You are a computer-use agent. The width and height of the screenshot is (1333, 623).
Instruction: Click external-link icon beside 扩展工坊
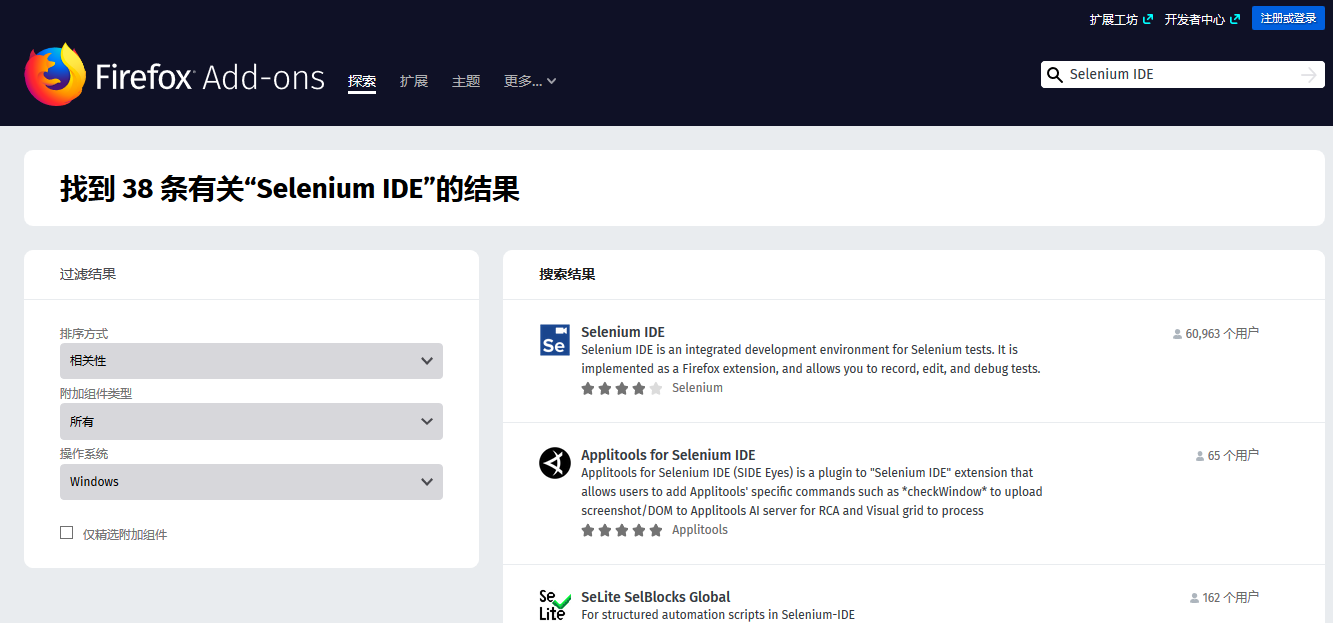point(1148,19)
